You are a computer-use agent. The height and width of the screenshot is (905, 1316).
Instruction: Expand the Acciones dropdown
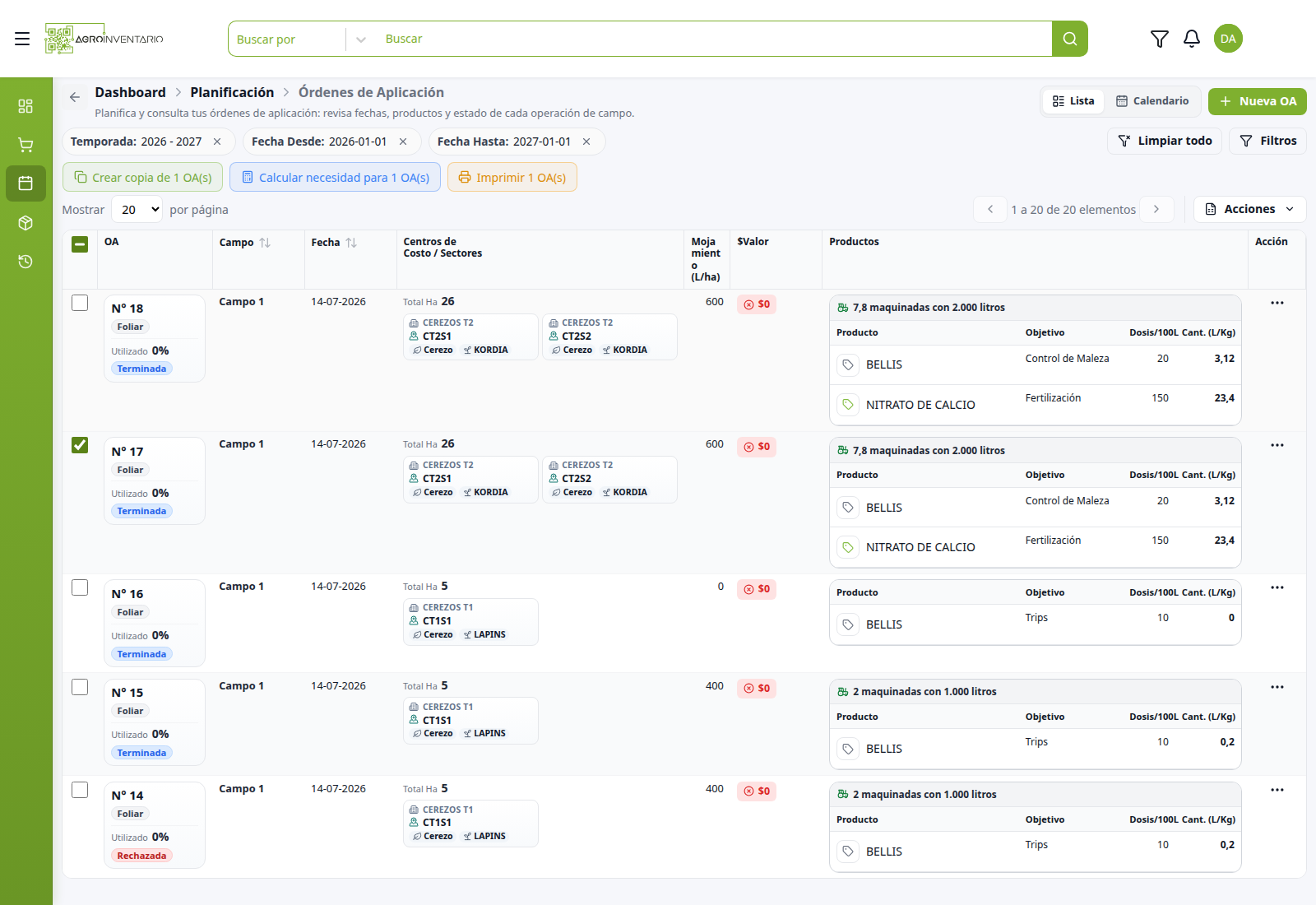pos(1249,209)
